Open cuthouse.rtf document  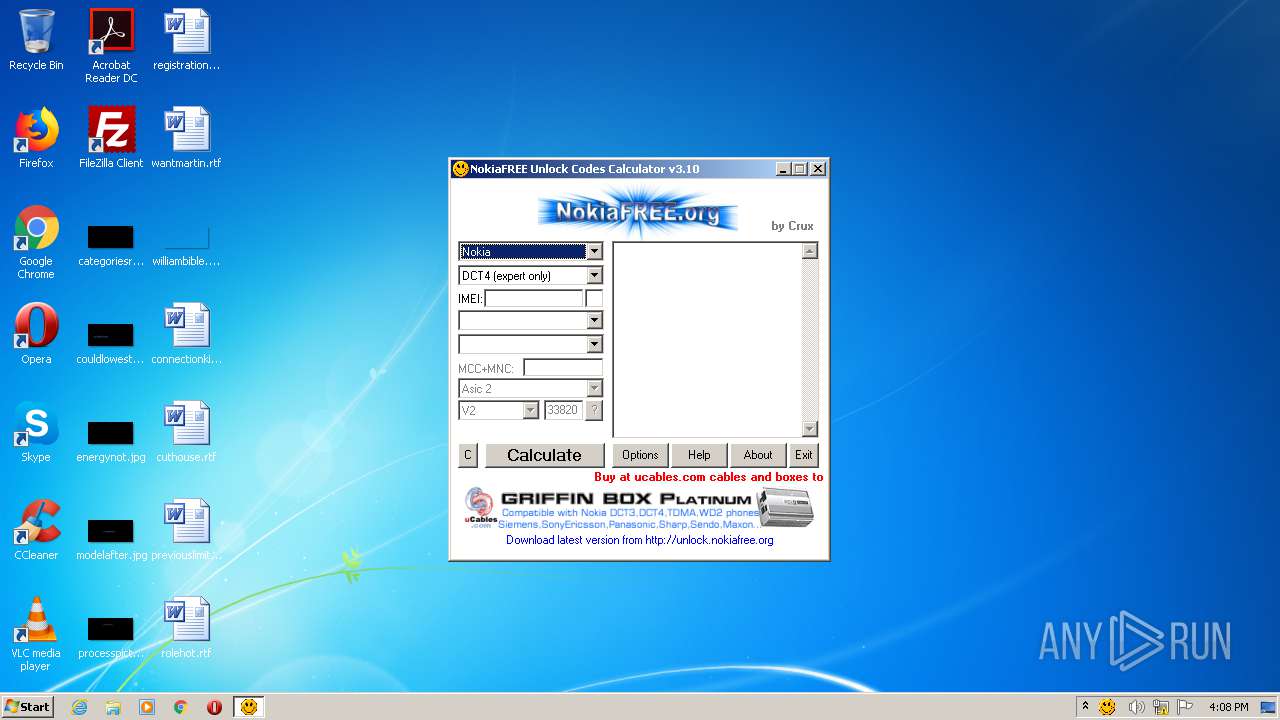tap(186, 432)
